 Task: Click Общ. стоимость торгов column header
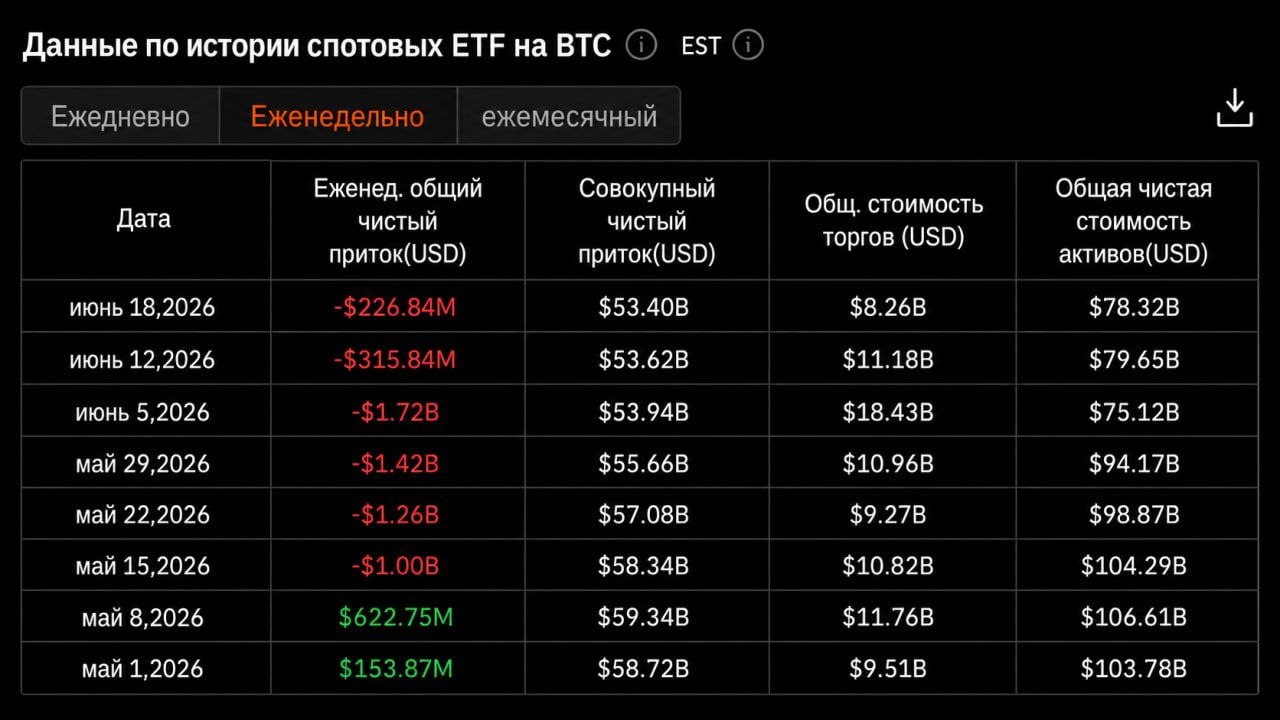click(893, 221)
